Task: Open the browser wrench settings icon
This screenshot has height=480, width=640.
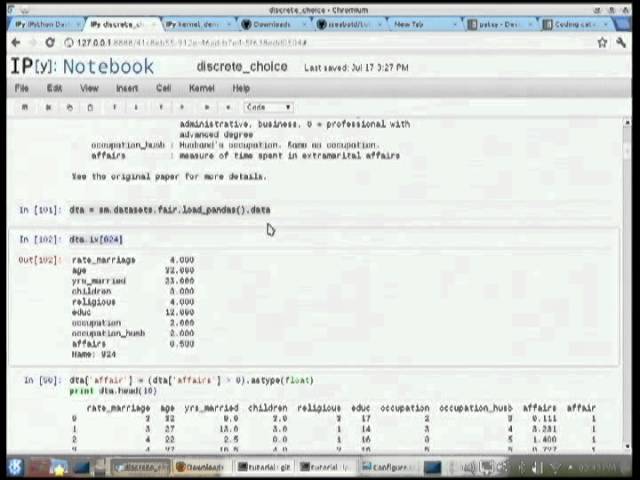Action: coord(621,42)
